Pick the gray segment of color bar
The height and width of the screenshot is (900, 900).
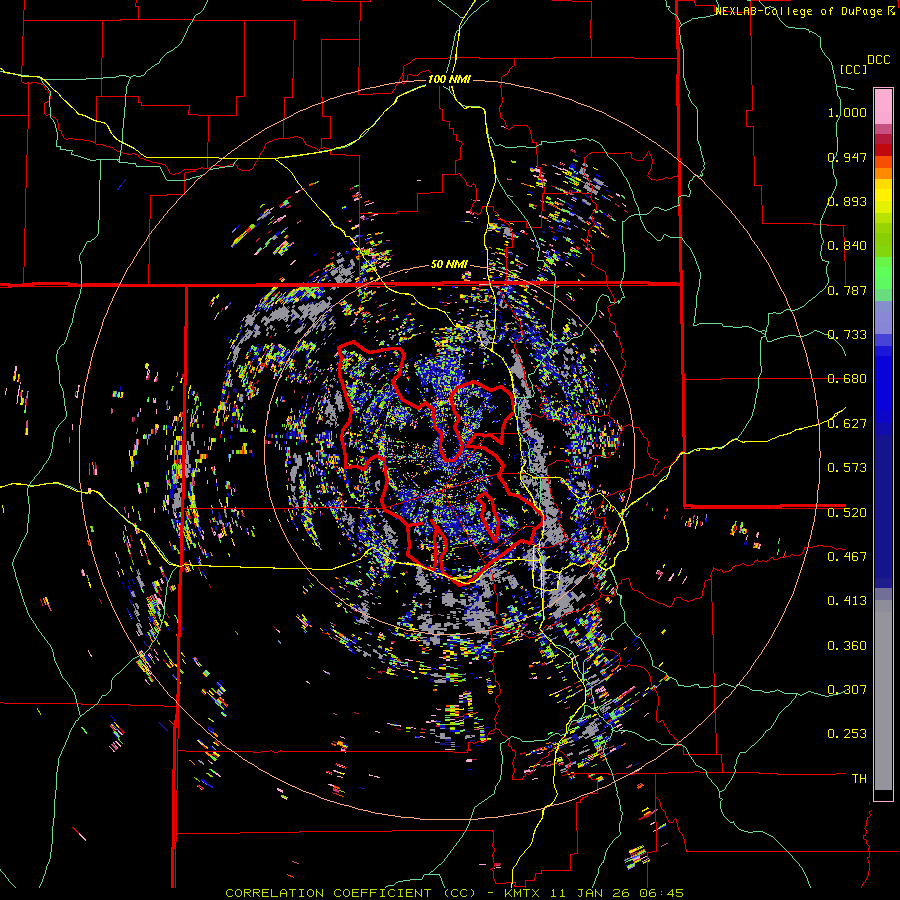(x=883, y=695)
